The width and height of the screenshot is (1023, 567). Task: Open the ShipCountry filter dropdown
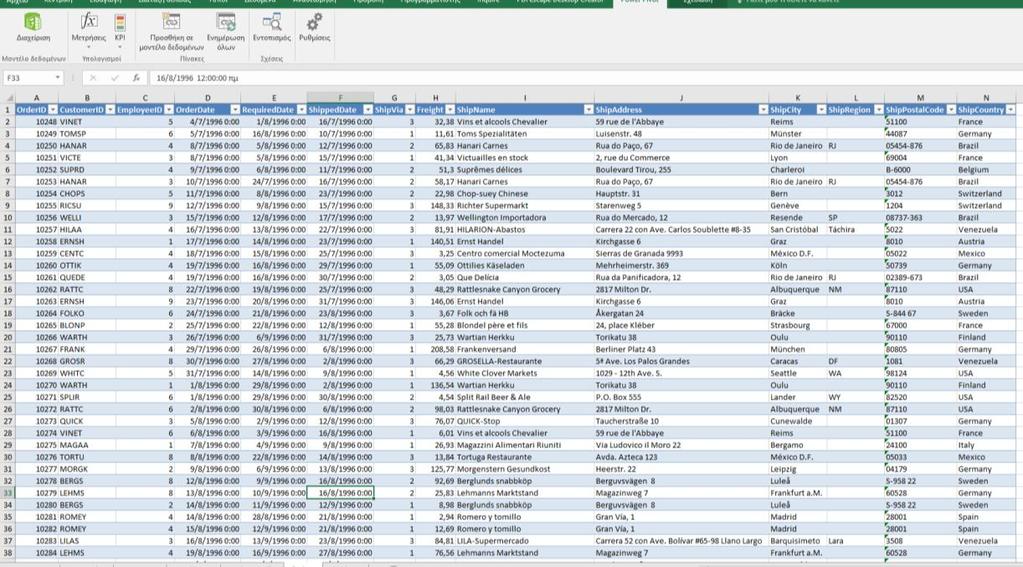pyautogui.click(x=1011, y=110)
